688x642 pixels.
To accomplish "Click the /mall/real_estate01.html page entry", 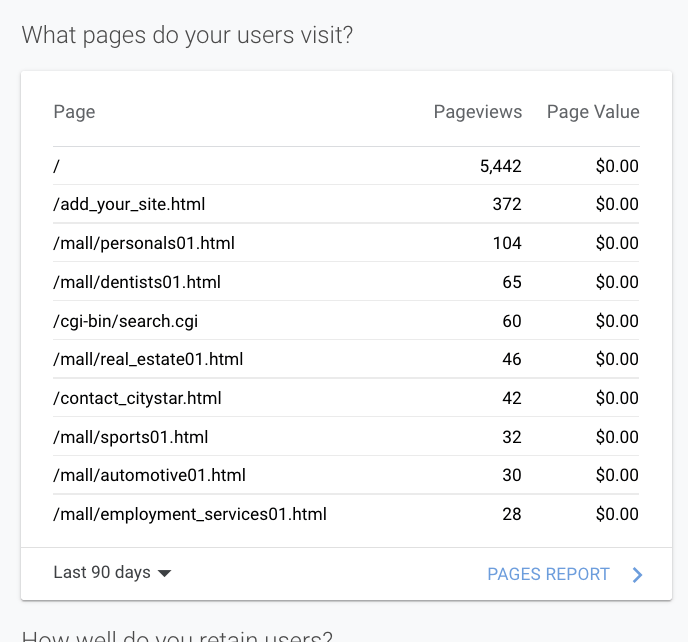I will [148, 359].
